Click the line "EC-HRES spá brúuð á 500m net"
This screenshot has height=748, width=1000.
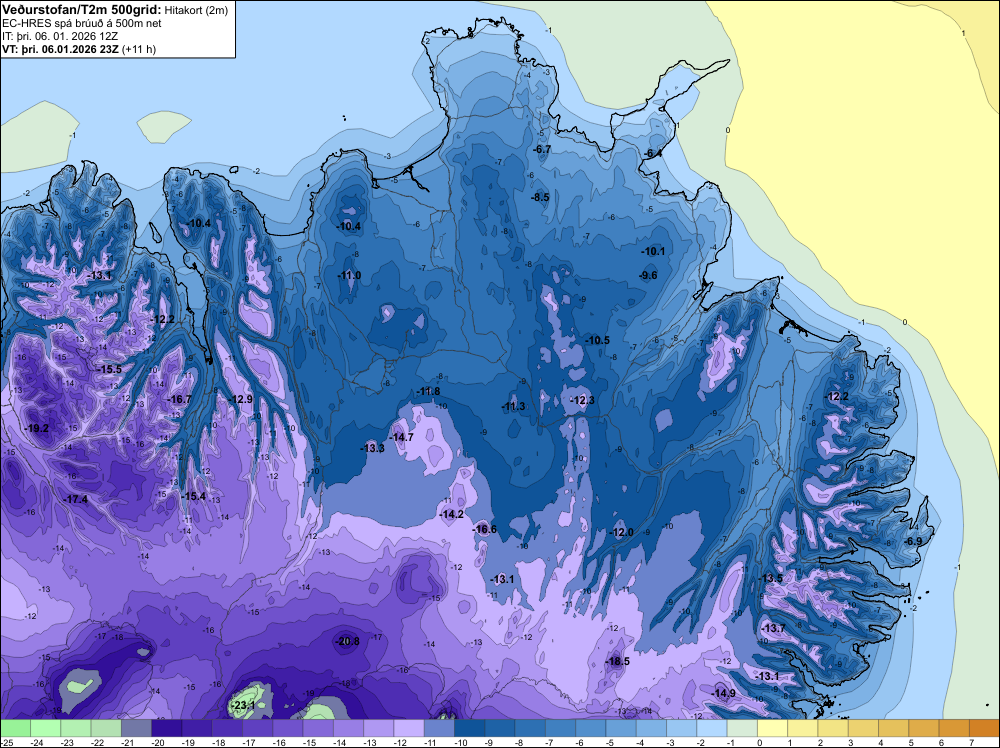pos(82,23)
